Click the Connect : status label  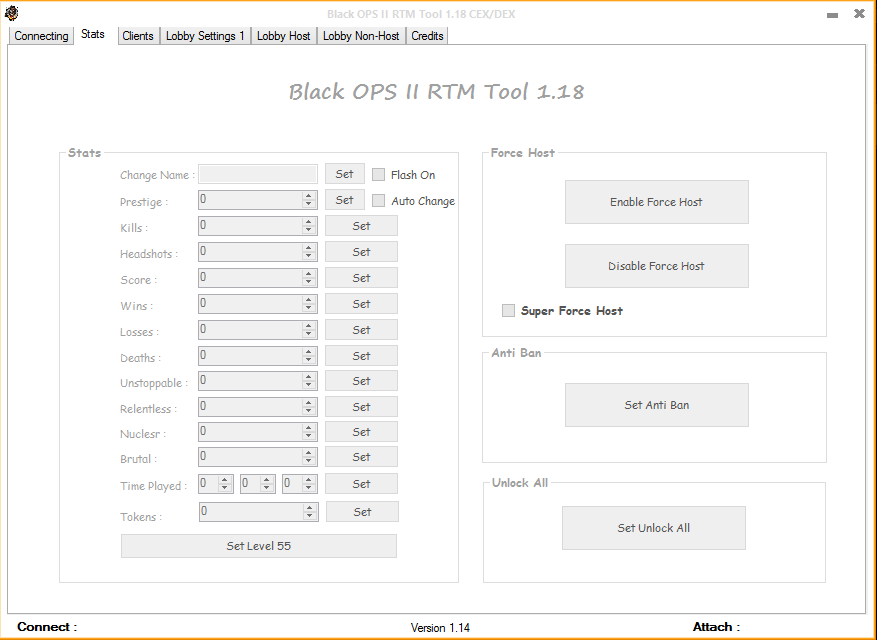pos(47,627)
